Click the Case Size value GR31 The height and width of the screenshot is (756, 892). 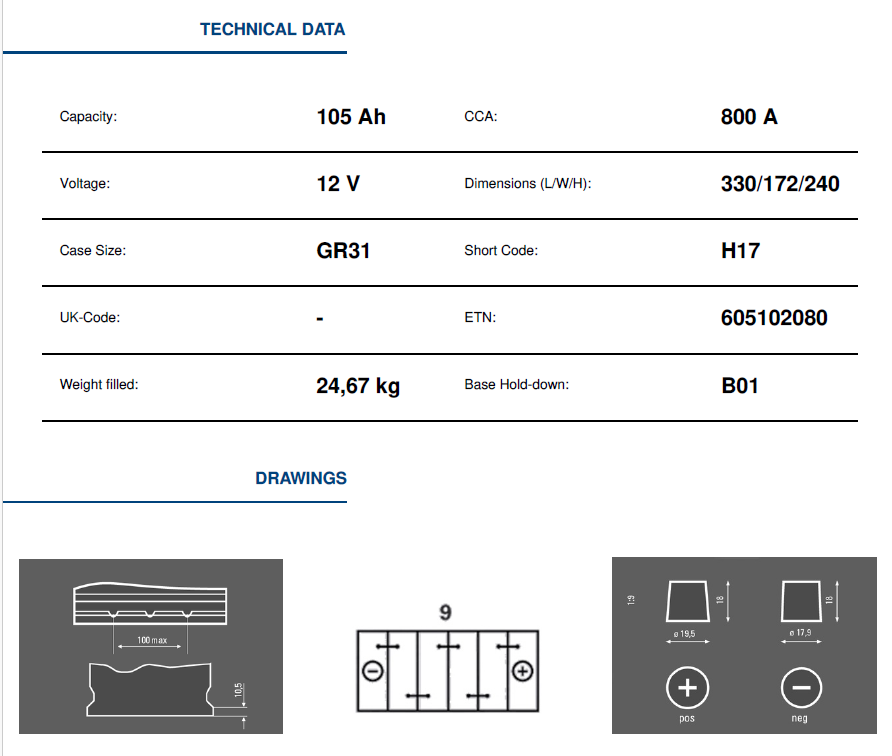tap(343, 250)
